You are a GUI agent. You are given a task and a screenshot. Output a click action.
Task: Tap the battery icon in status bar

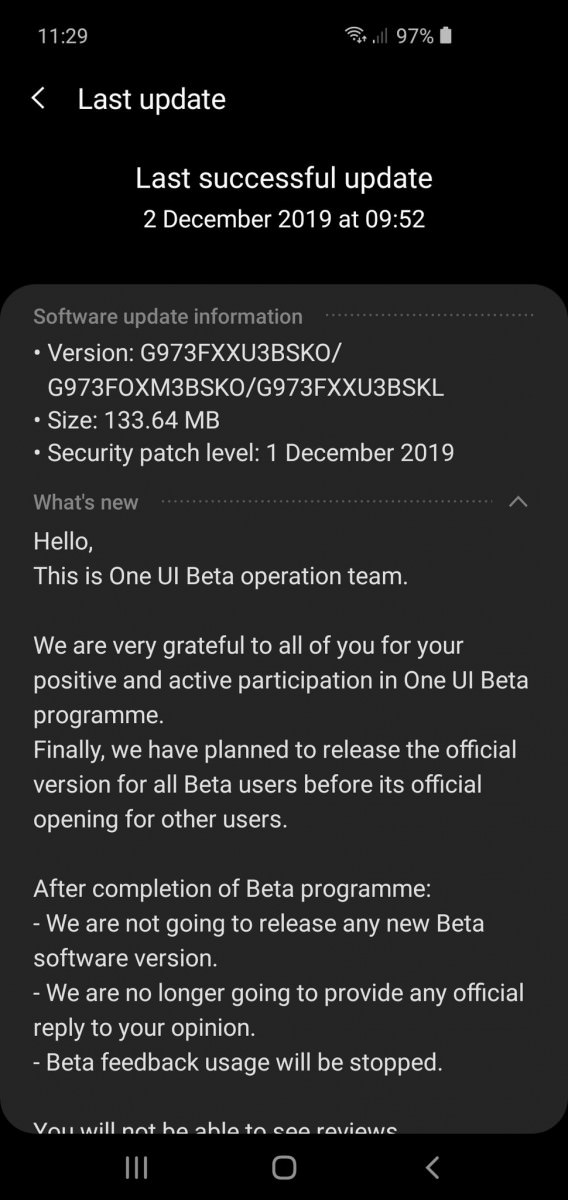(446, 36)
